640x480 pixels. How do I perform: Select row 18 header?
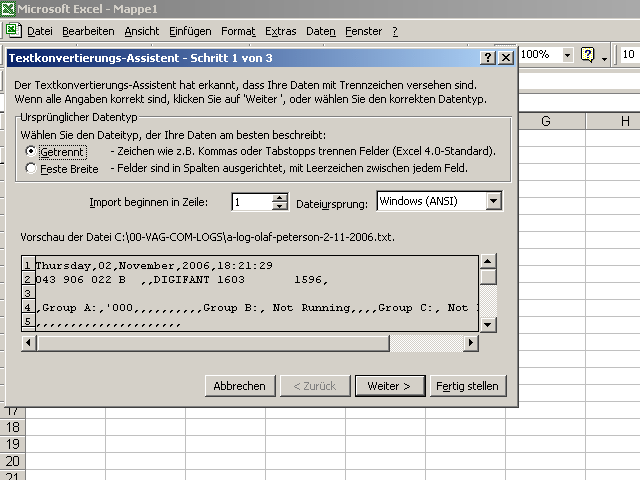13,427
